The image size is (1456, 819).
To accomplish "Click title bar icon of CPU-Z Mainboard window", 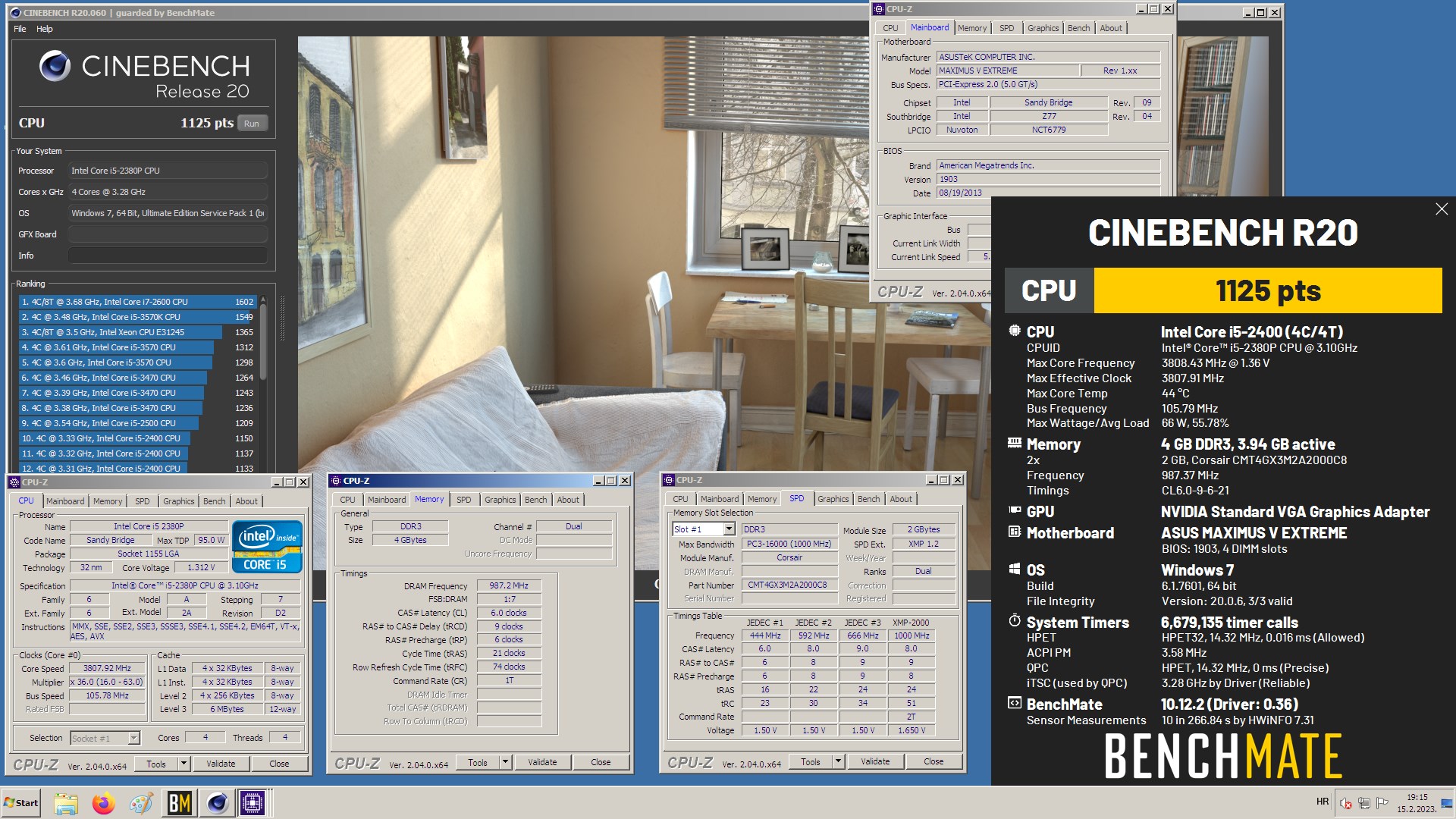I will (879, 9).
